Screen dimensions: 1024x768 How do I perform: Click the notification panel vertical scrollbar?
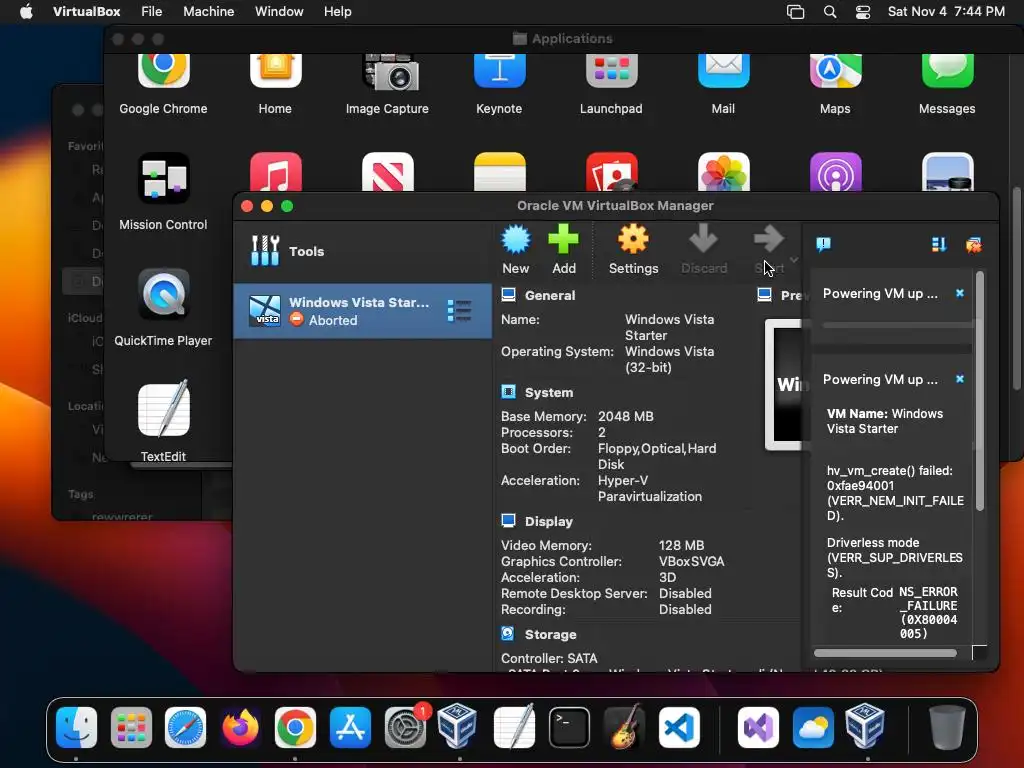[x=979, y=392]
